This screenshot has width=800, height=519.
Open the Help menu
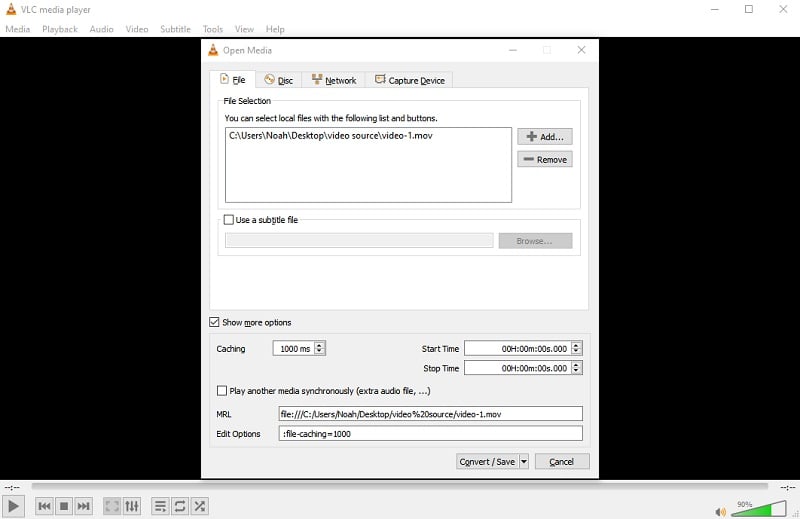(275, 29)
